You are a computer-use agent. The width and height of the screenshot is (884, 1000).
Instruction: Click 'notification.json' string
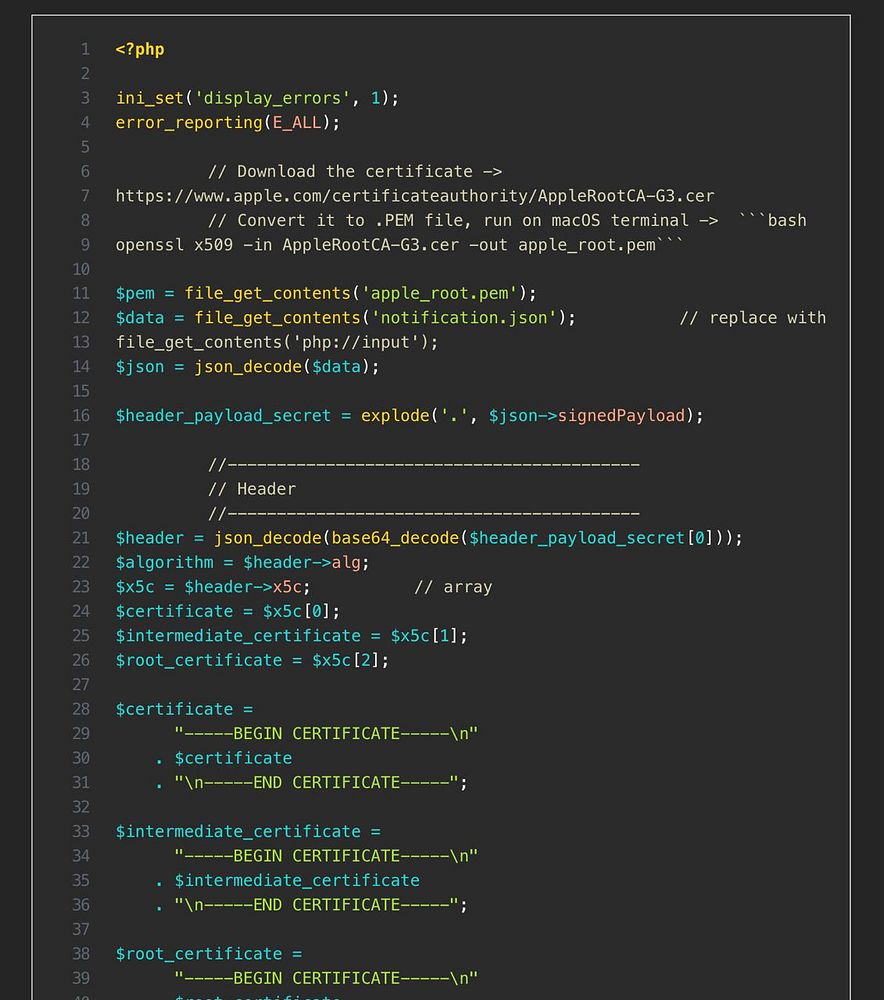point(464,318)
